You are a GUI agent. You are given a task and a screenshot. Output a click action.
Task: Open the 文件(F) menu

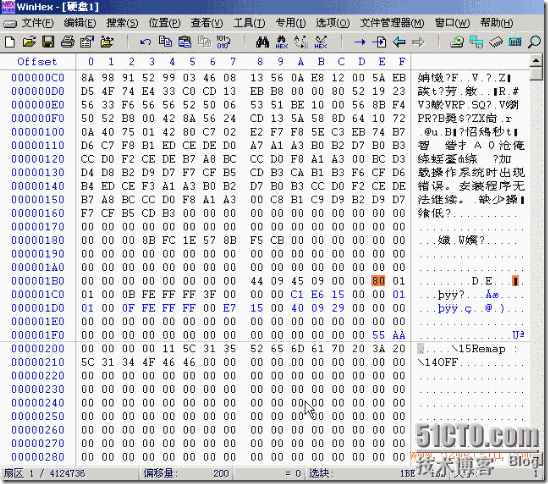pos(37,23)
